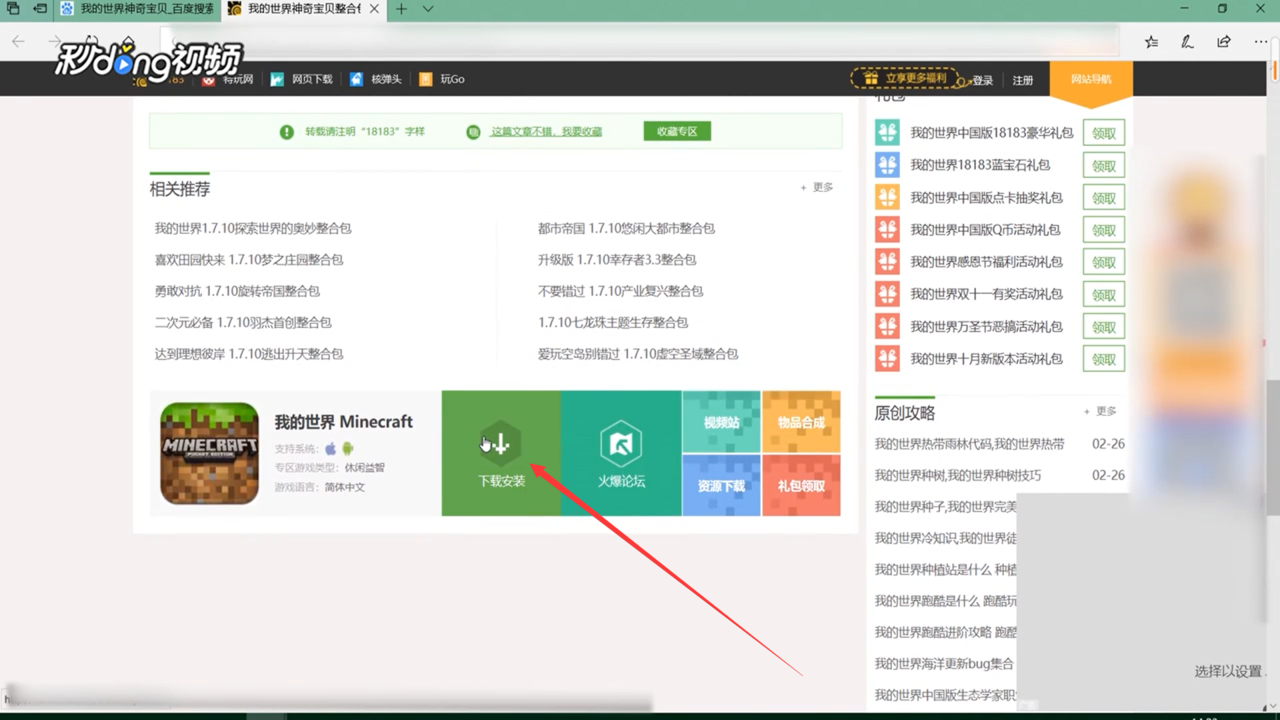
Task: Open 1.7.10七龙珠主题生存整合包
Action: click(x=613, y=322)
